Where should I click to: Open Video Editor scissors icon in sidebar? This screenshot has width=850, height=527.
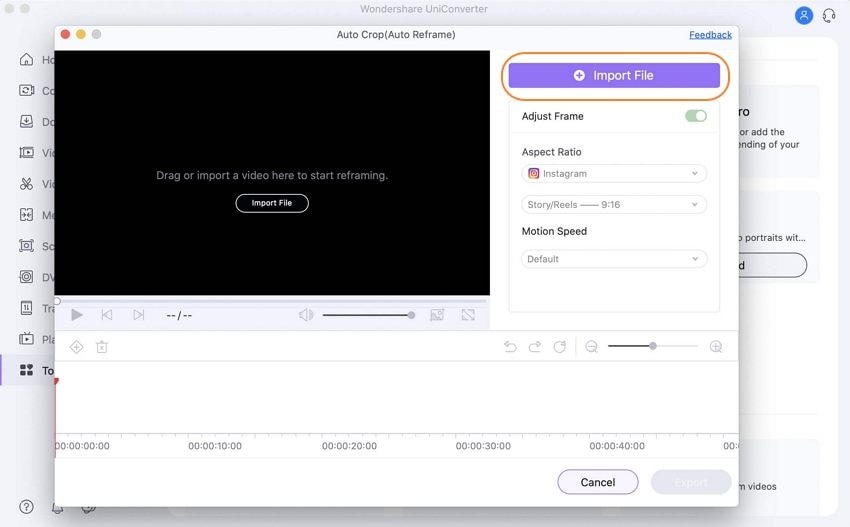26,184
